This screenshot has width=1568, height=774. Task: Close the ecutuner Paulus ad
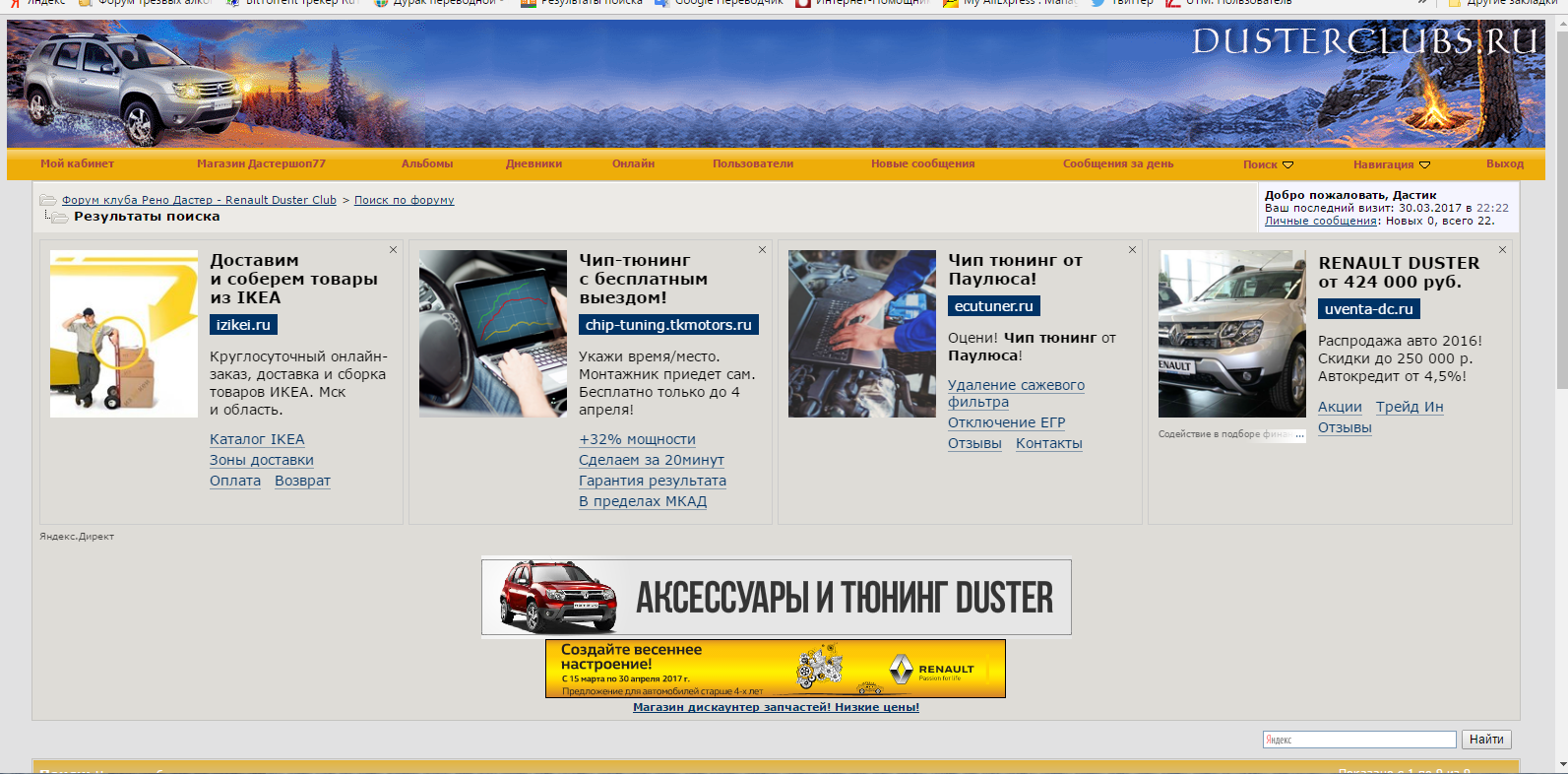(x=1132, y=250)
